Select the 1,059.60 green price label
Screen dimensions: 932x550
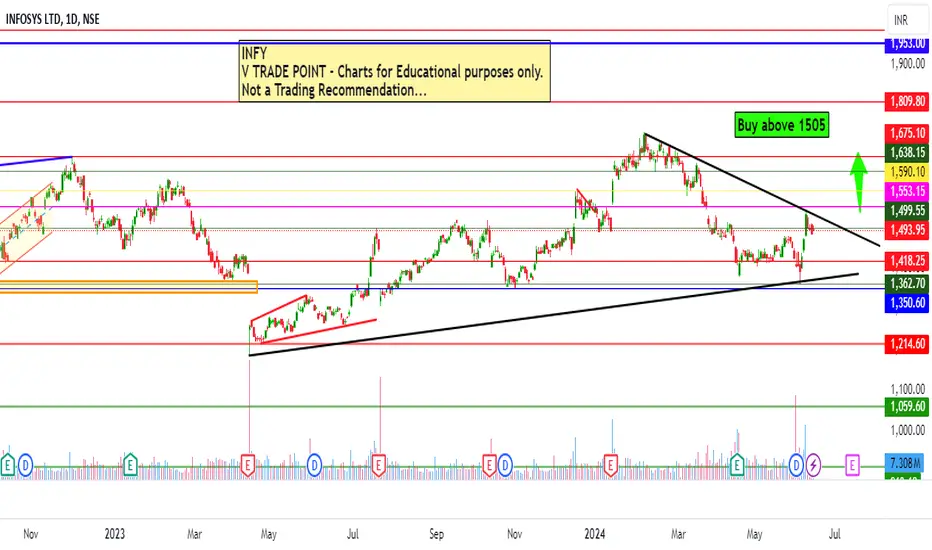[907, 407]
